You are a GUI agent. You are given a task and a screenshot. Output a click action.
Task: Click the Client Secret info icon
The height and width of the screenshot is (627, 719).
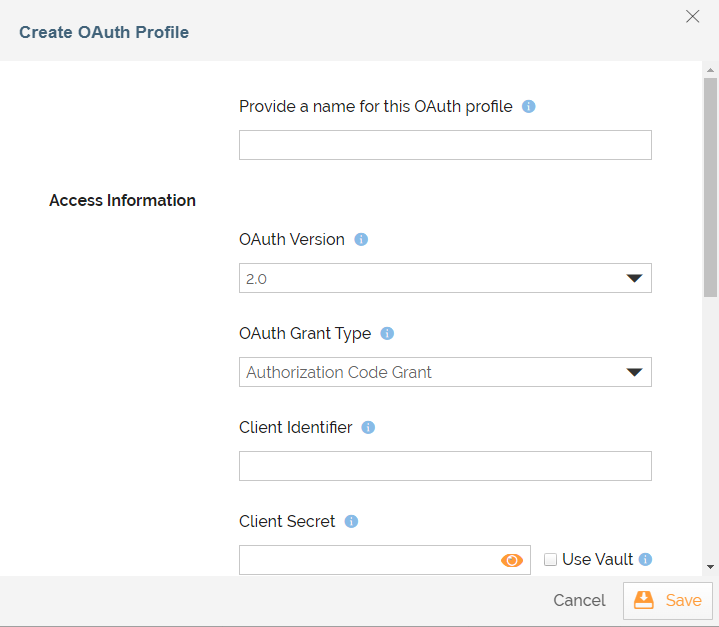pyautogui.click(x=351, y=522)
